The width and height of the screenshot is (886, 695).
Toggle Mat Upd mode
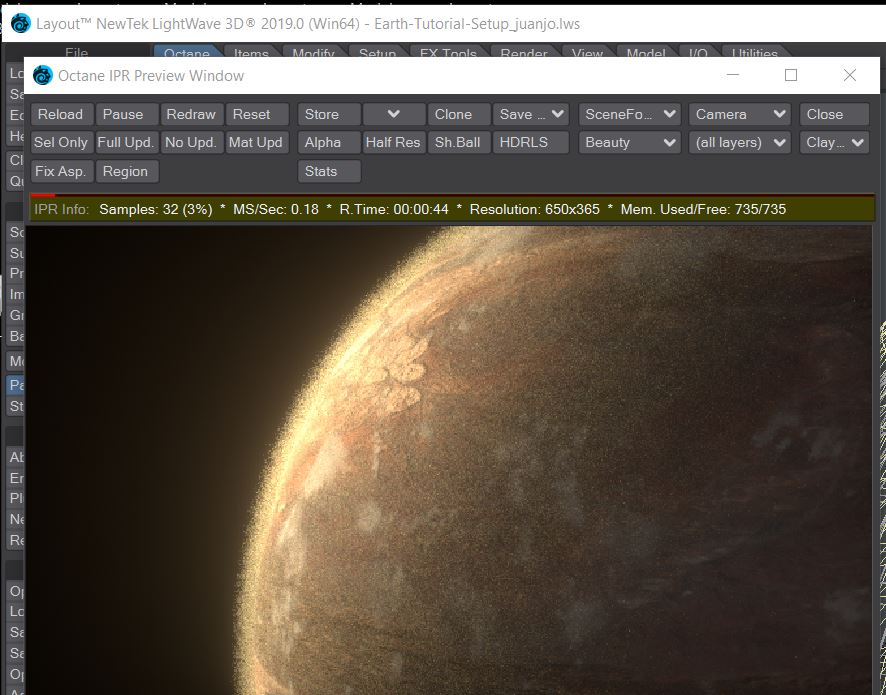pos(257,142)
